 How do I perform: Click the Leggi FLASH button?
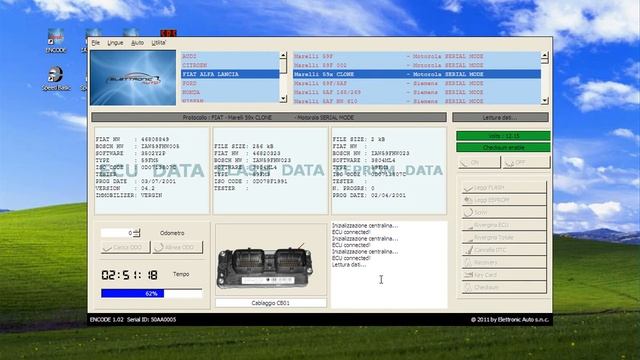(x=504, y=187)
